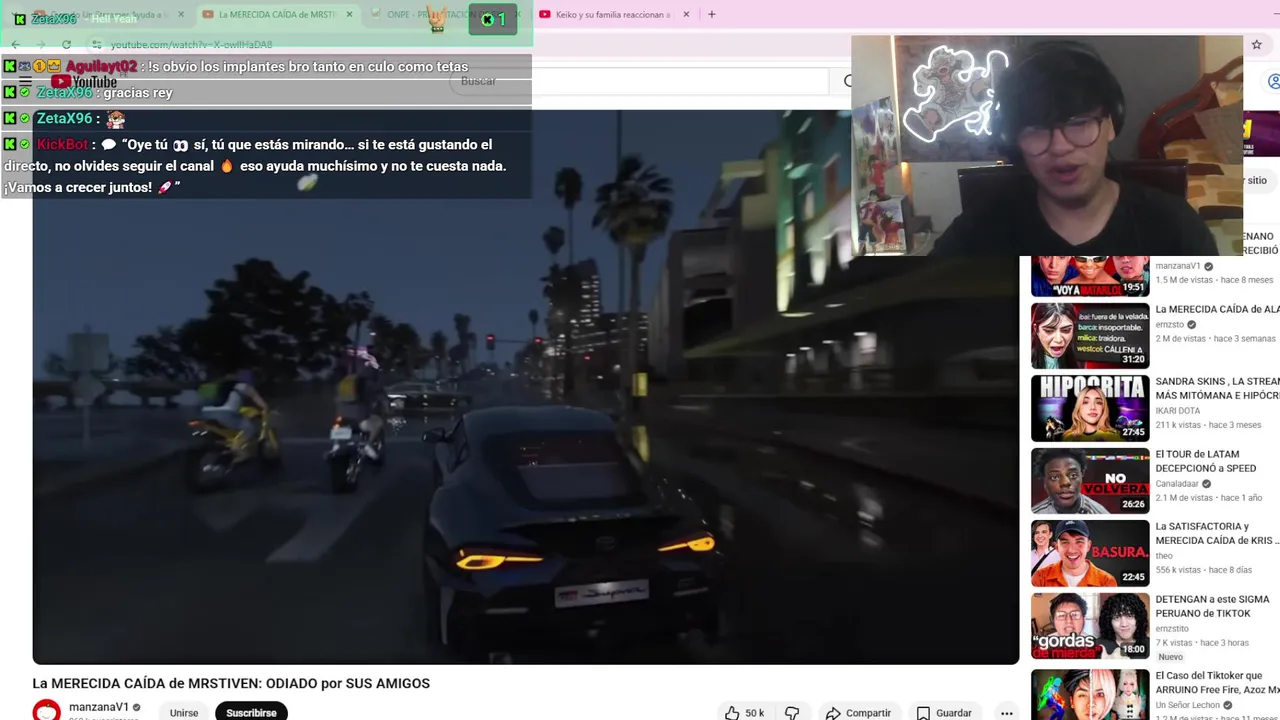The image size is (1280, 720).
Task: Like the video with 50 k thumbs up
Action: click(744, 713)
